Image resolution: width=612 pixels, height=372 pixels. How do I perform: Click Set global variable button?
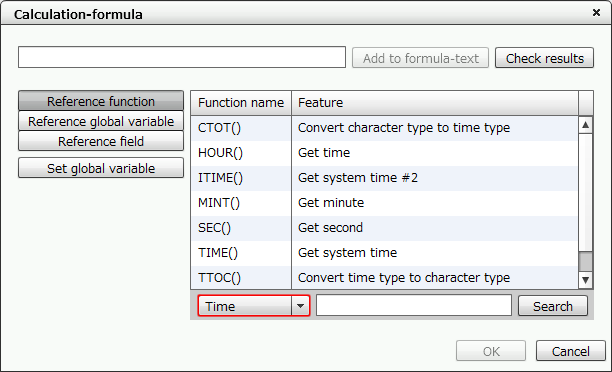[x=101, y=168]
